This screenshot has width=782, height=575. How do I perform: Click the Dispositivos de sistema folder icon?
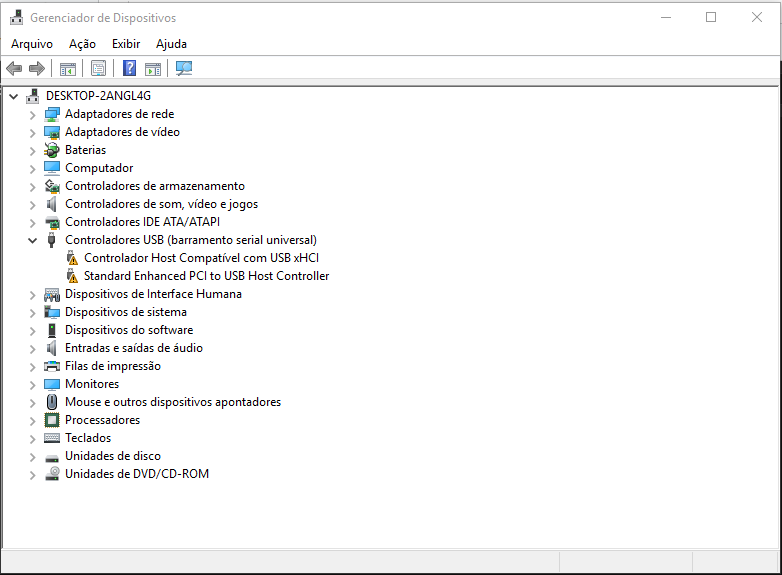click(x=52, y=312)
